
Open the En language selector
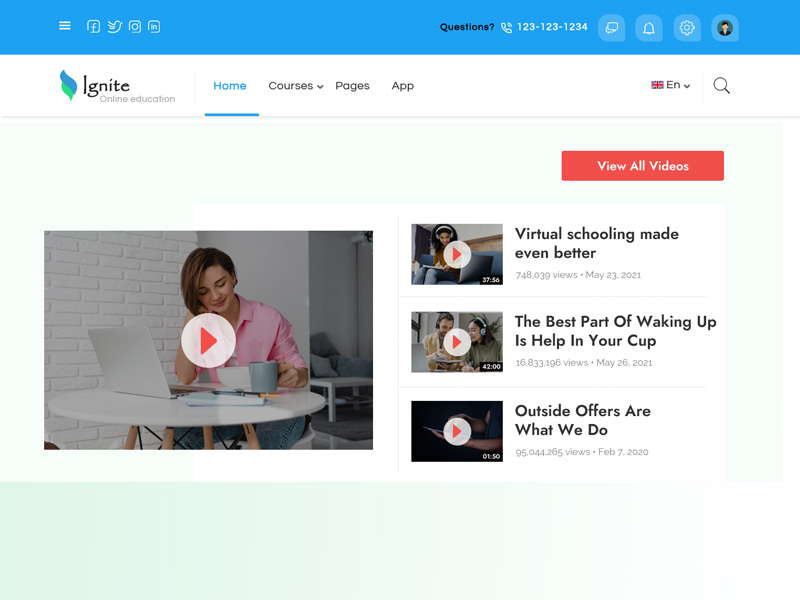(x=671, y=86)
